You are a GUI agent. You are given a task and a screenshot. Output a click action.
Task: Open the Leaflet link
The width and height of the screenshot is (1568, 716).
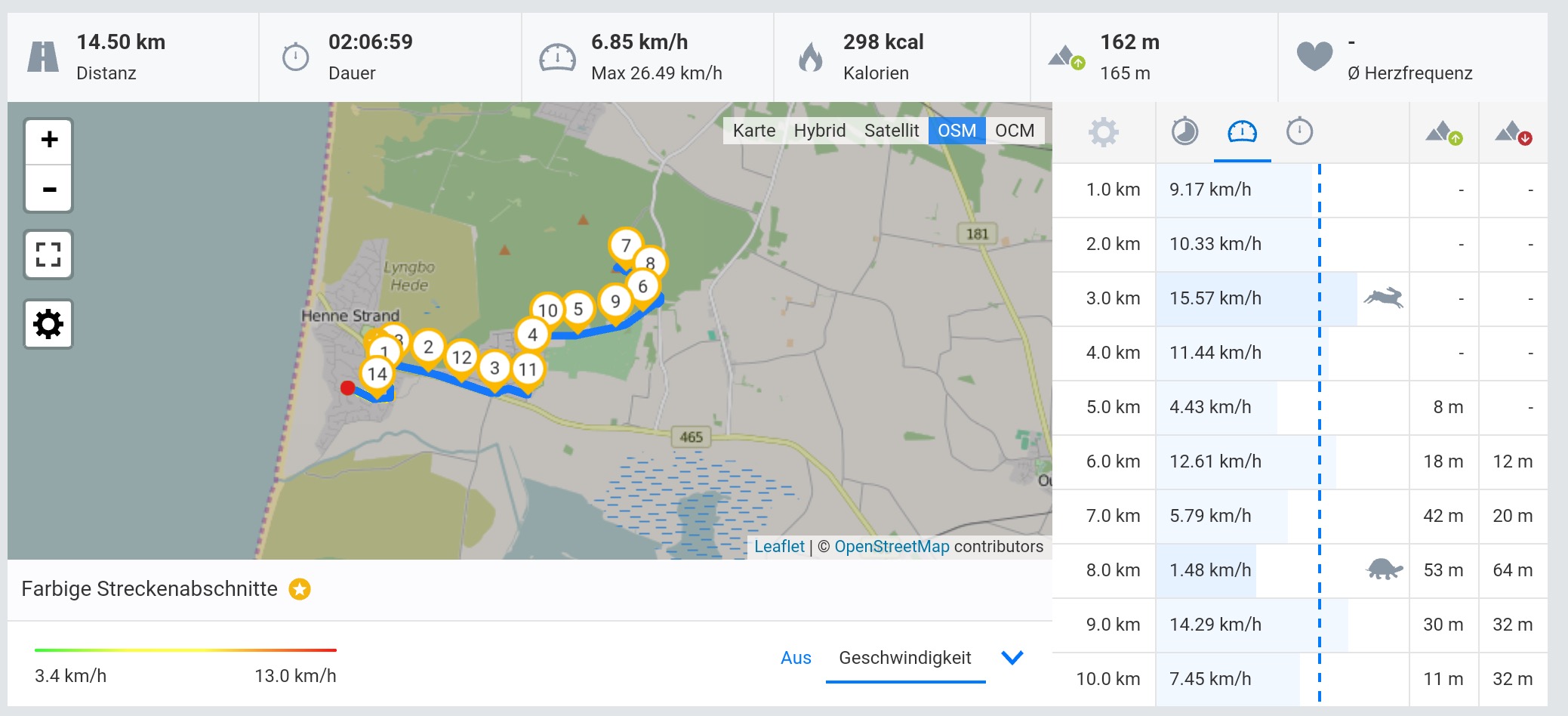pos(779,546)
